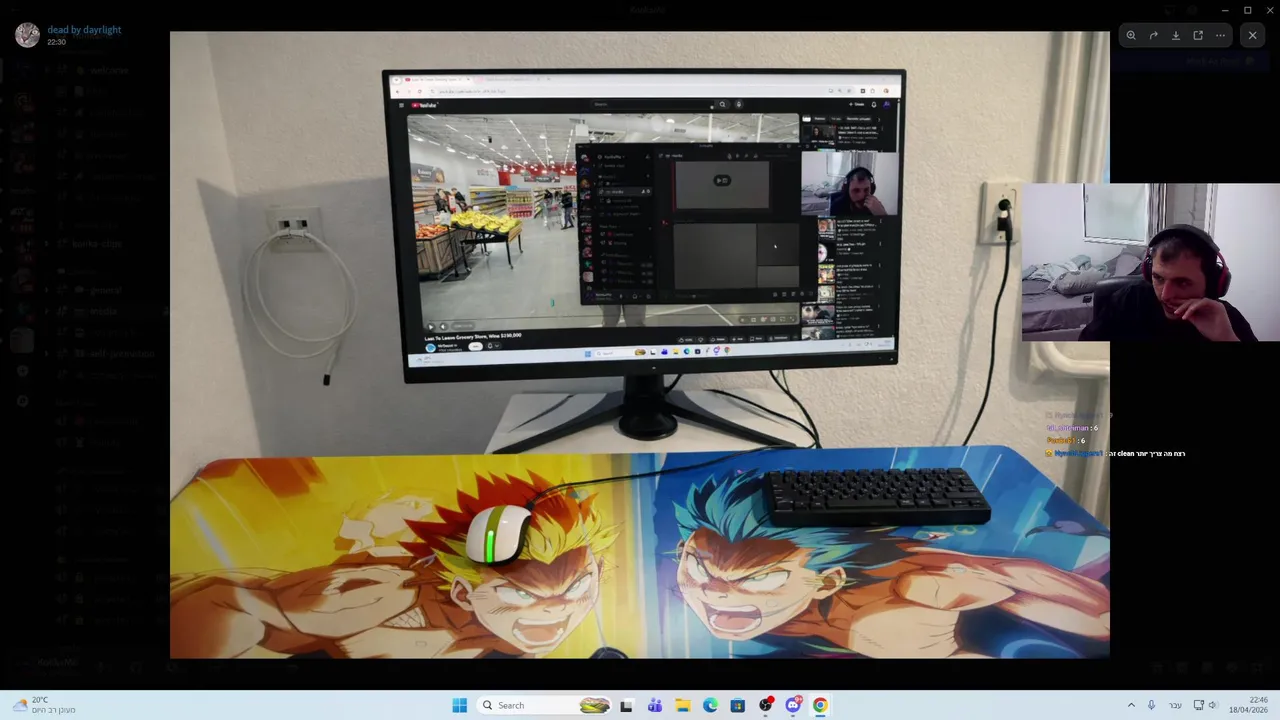Open the 20°C weather widget

45,705
